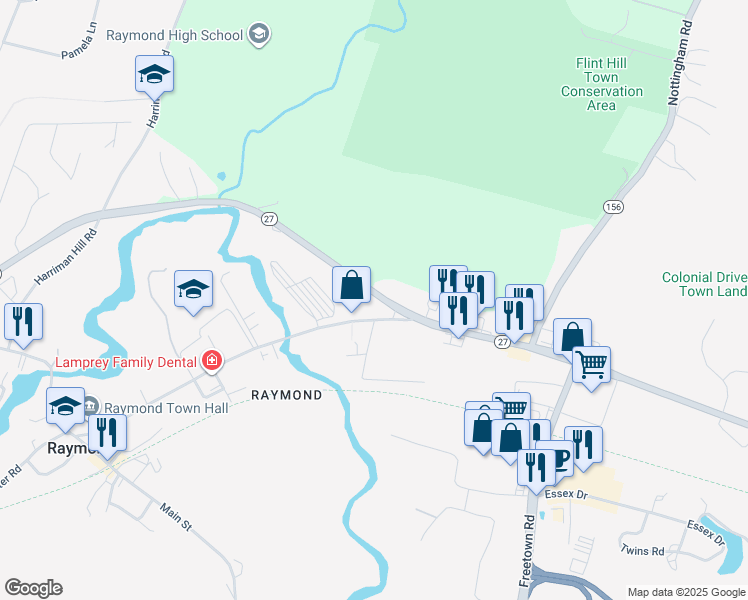
Task: Click the Map data ©2025 Google attribution
Action: (686, 592)
